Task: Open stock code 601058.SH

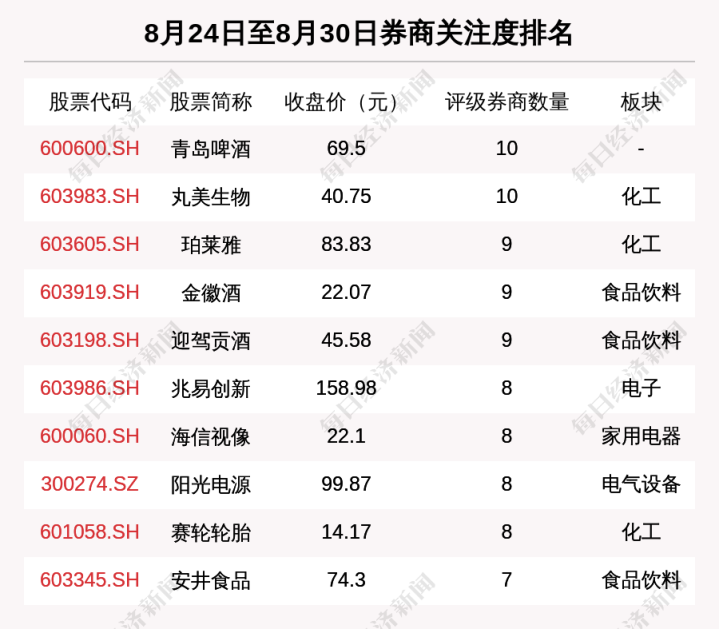Action: click(90, 532)
